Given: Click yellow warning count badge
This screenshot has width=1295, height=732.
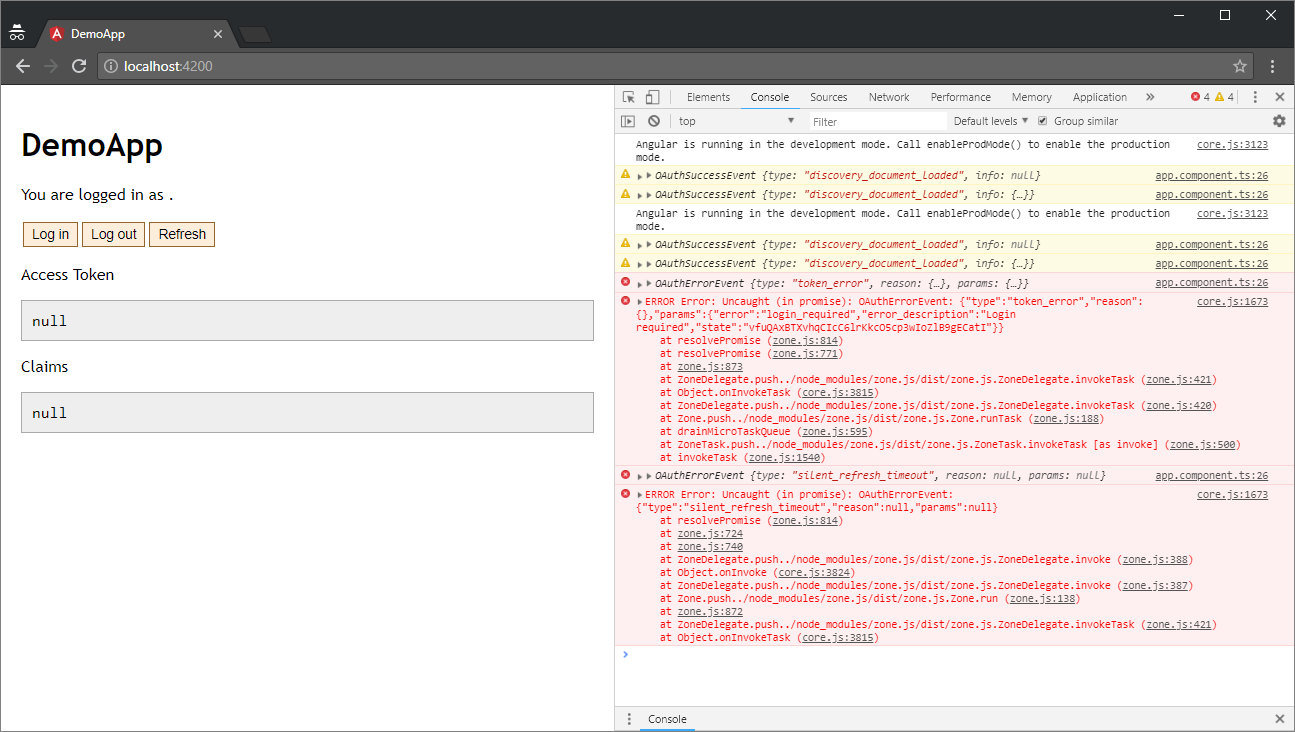Looking at the screenshot, I should [1224, 97].
